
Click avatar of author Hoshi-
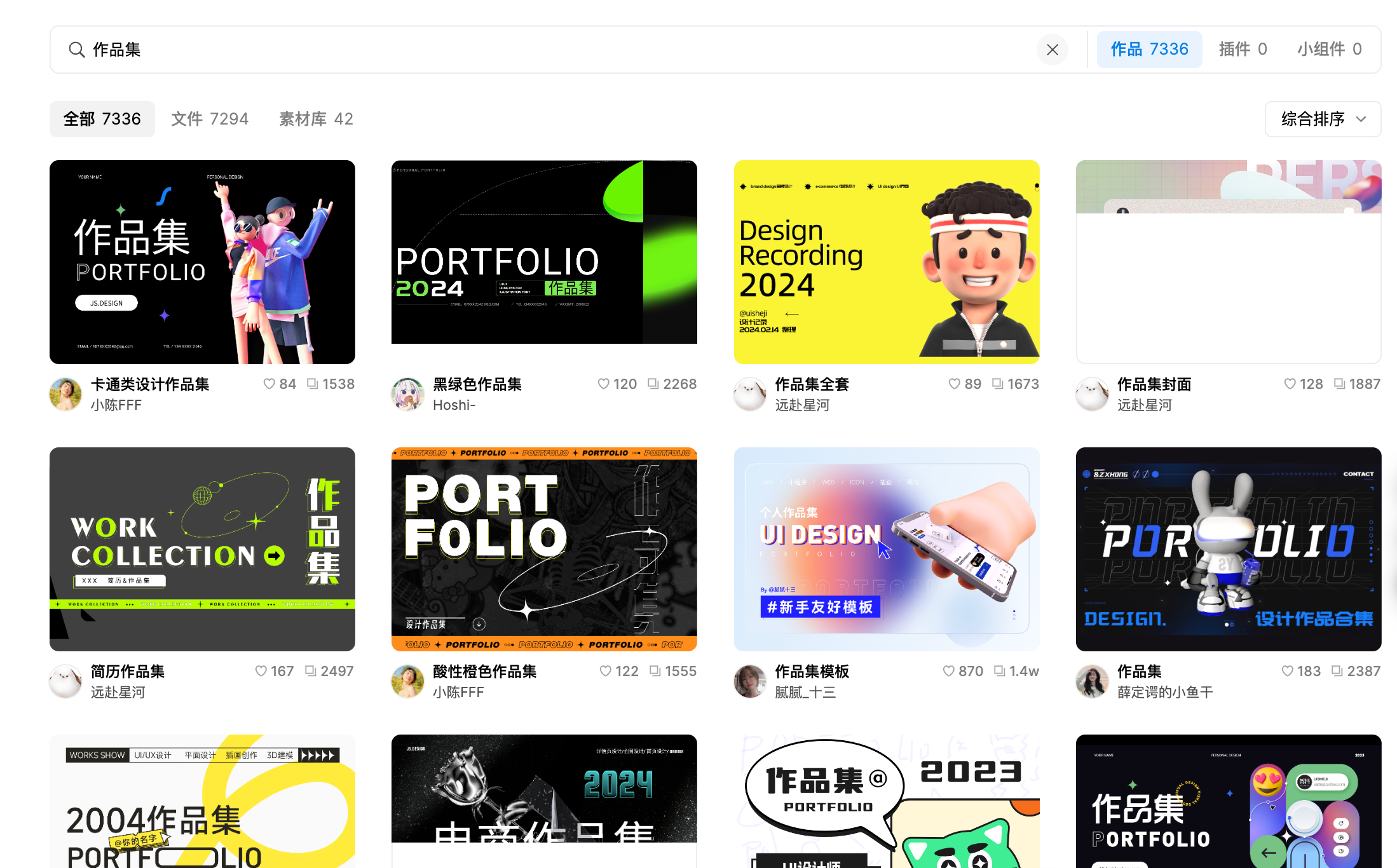[407, 394]
